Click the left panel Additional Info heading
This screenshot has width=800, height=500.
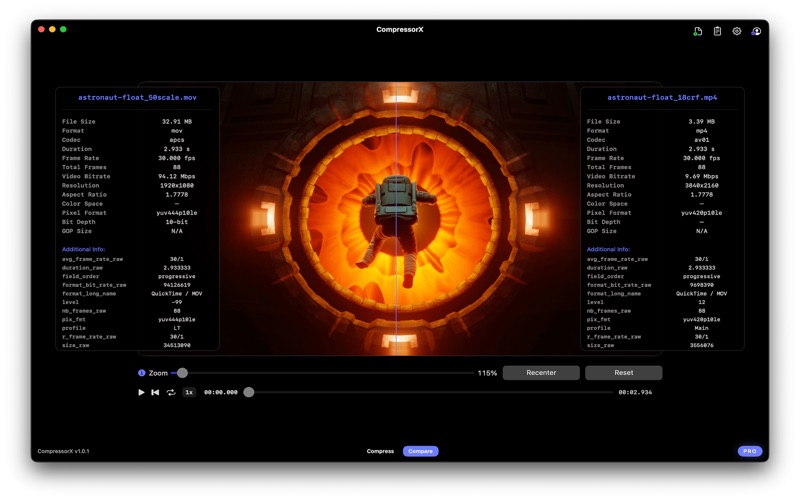tap(83, 249)
